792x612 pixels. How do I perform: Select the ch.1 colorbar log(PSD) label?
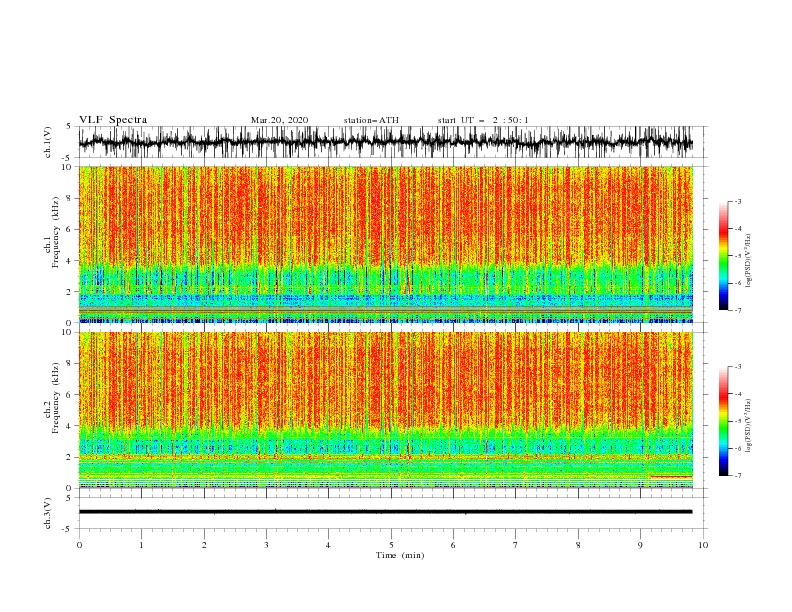pyautogui.click(x=749, y=261)
